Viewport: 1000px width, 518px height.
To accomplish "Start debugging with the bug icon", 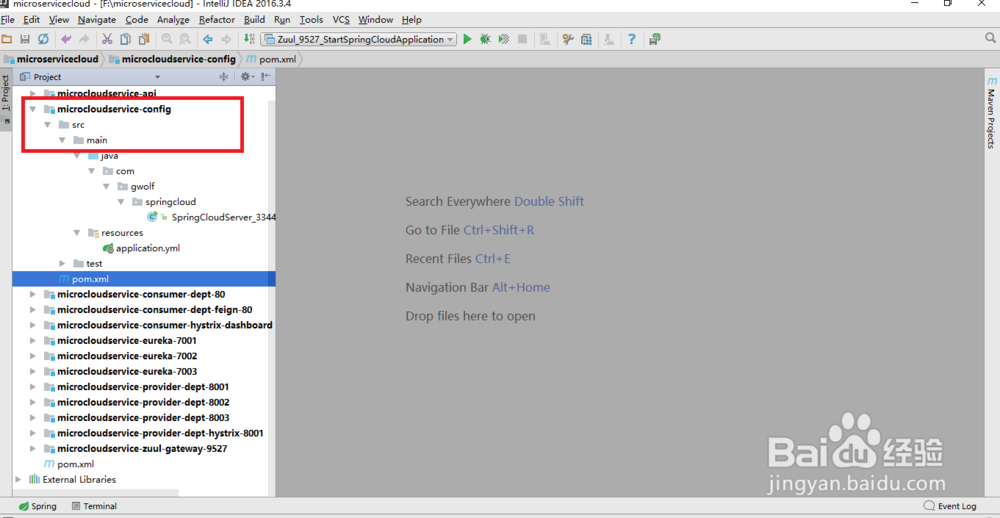I will pos(485,40).
